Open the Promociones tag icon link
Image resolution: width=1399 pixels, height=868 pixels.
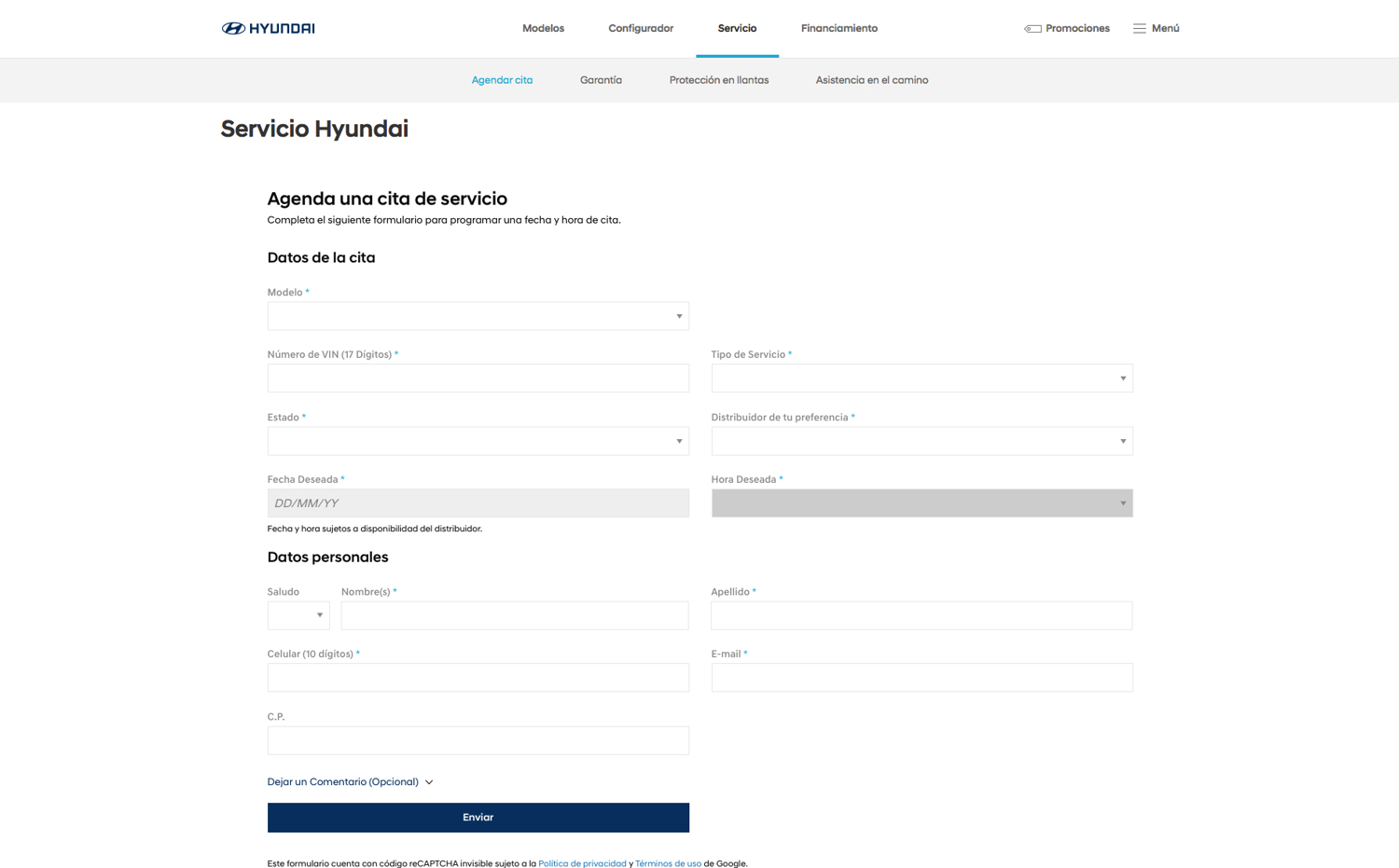1032,29
